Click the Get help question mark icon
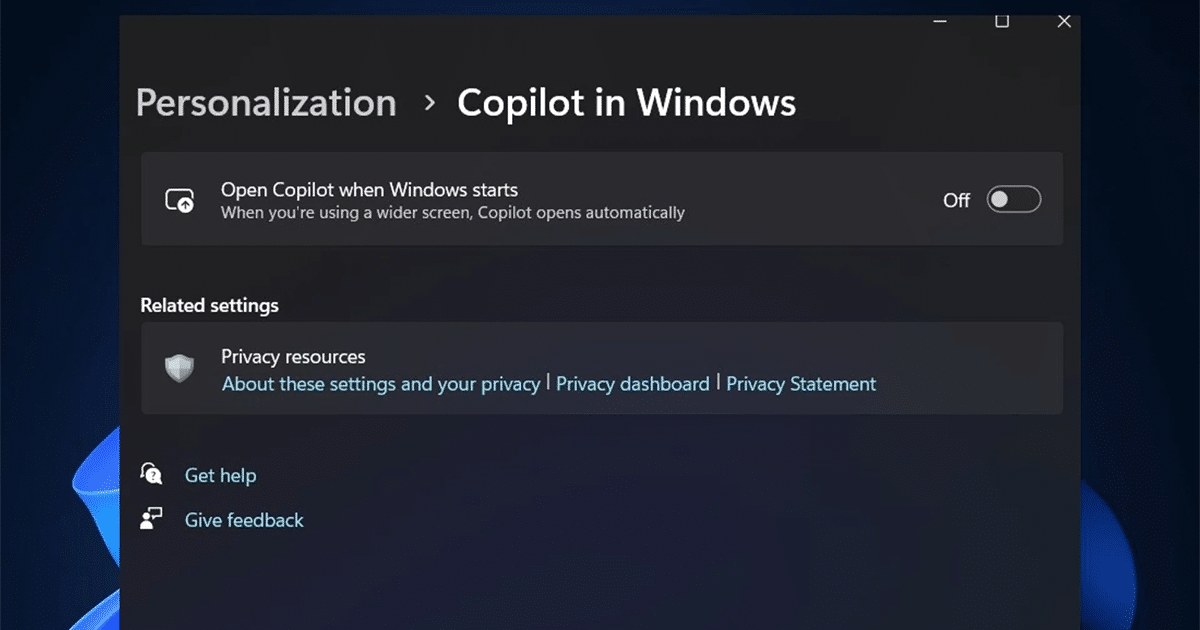This screenshot has width=1200, height=630. [x=151, y=474]
